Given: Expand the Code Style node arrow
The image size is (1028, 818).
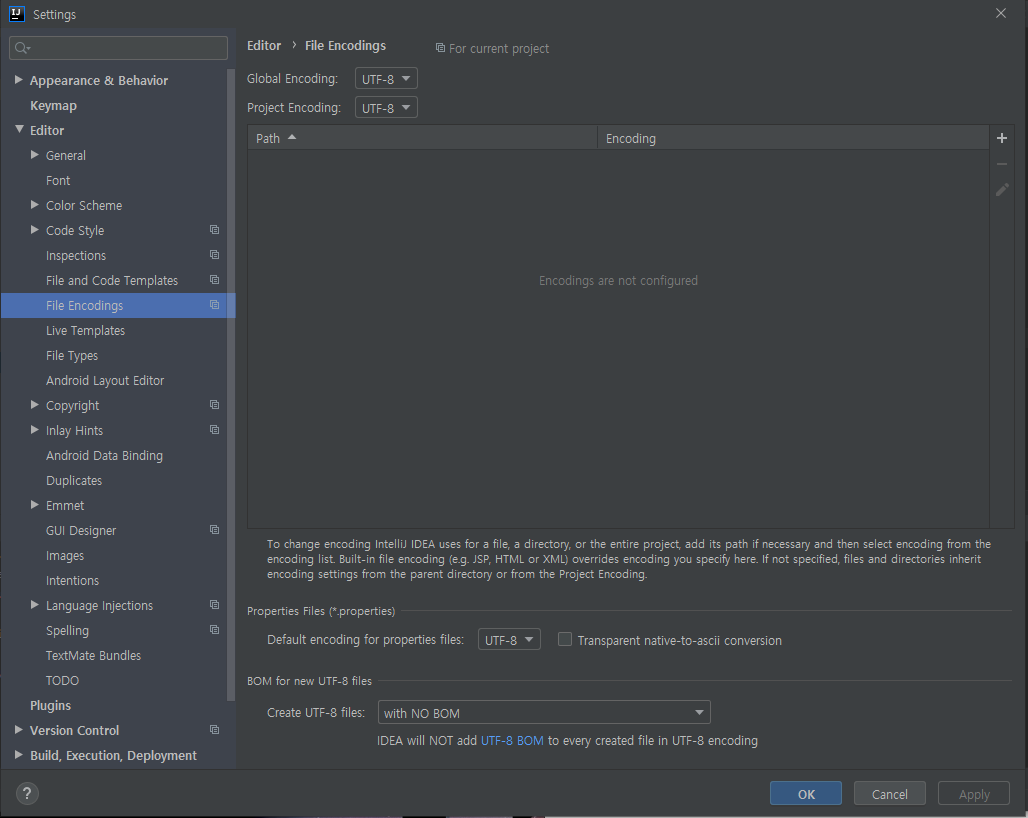Looking at the screenshot, I should [x=35, y=229].
